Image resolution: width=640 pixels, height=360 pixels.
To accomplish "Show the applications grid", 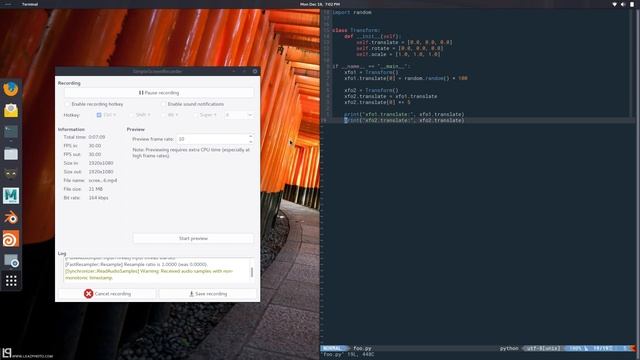I will point(11,281).
